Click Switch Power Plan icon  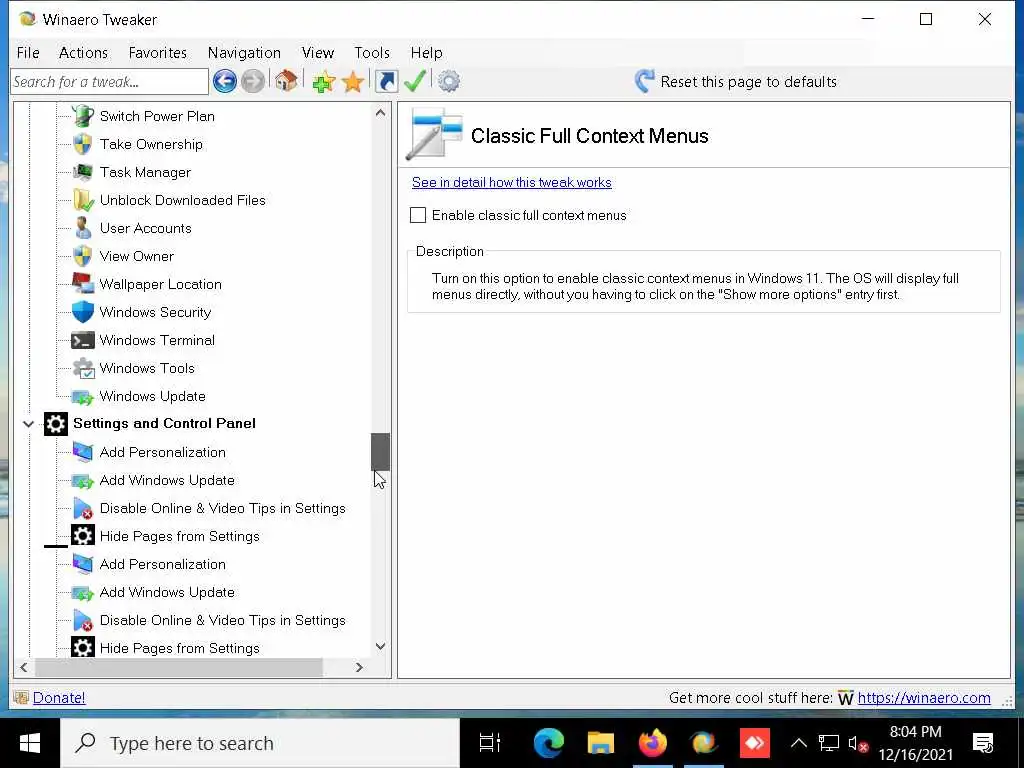[83, 116]
